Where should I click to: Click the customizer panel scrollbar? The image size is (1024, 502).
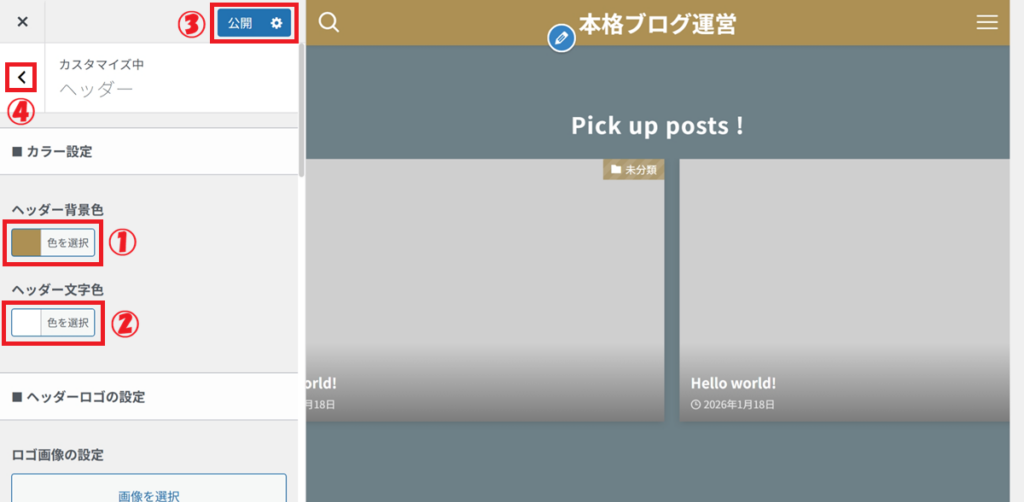[x=301, y=100]
